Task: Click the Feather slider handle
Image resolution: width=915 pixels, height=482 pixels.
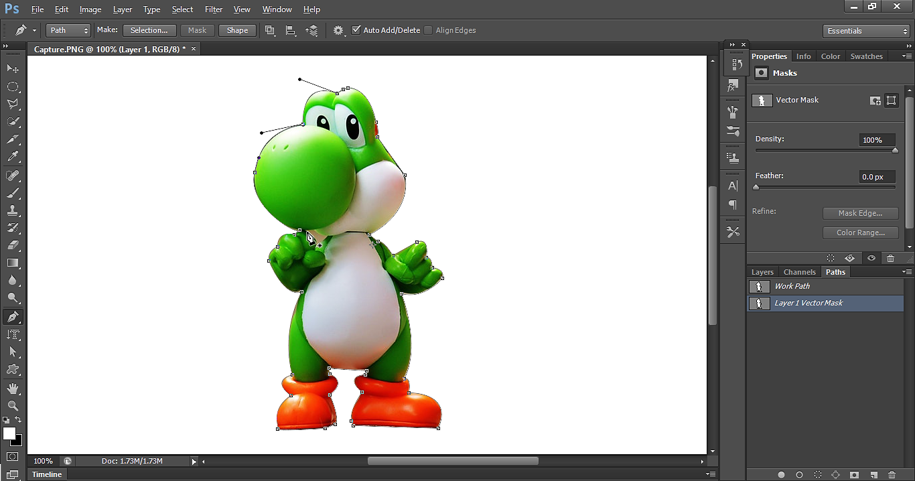Action: (756, 187)
